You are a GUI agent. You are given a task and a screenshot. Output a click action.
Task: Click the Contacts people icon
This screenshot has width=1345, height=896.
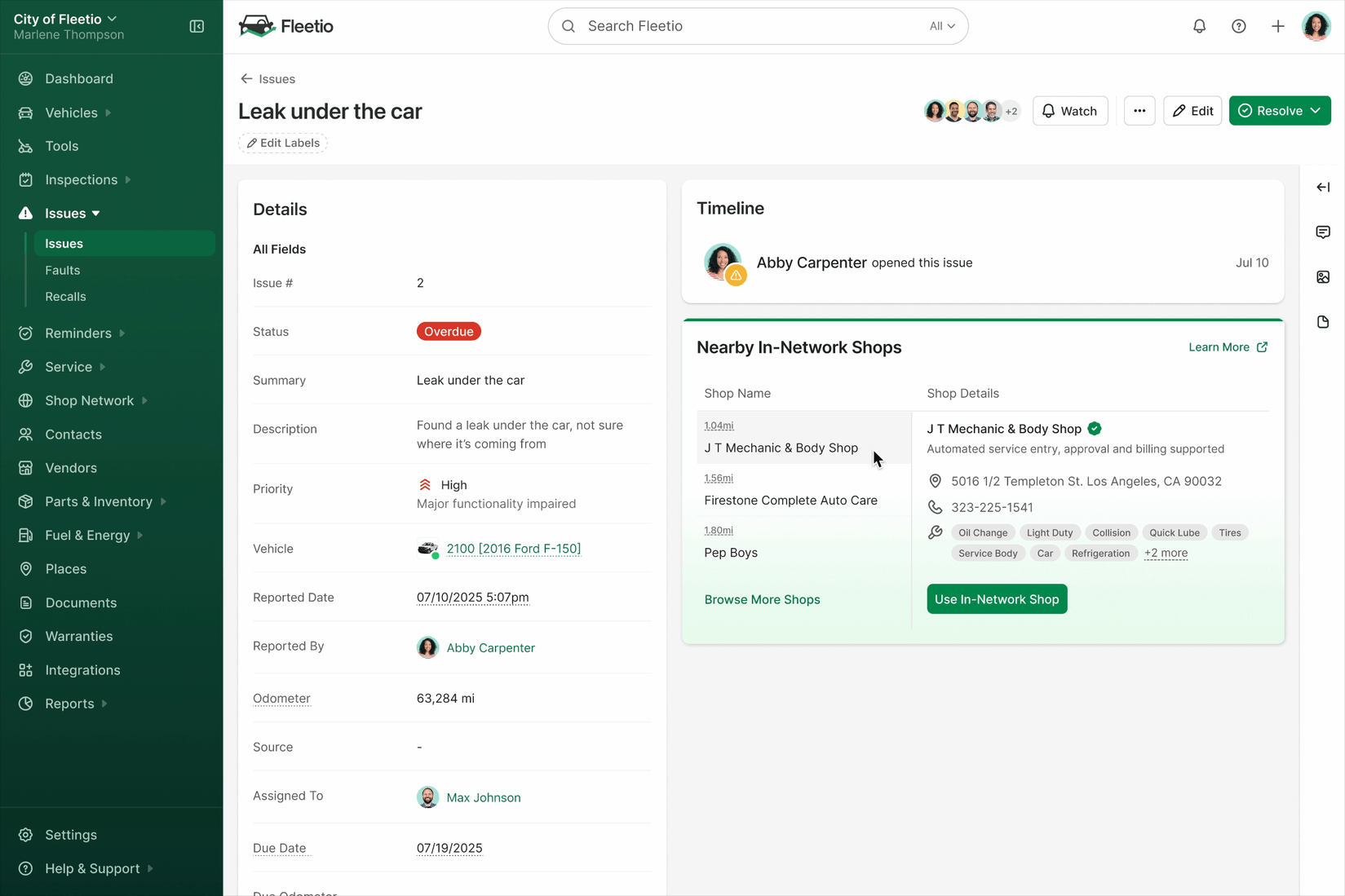tap(26, 435)
